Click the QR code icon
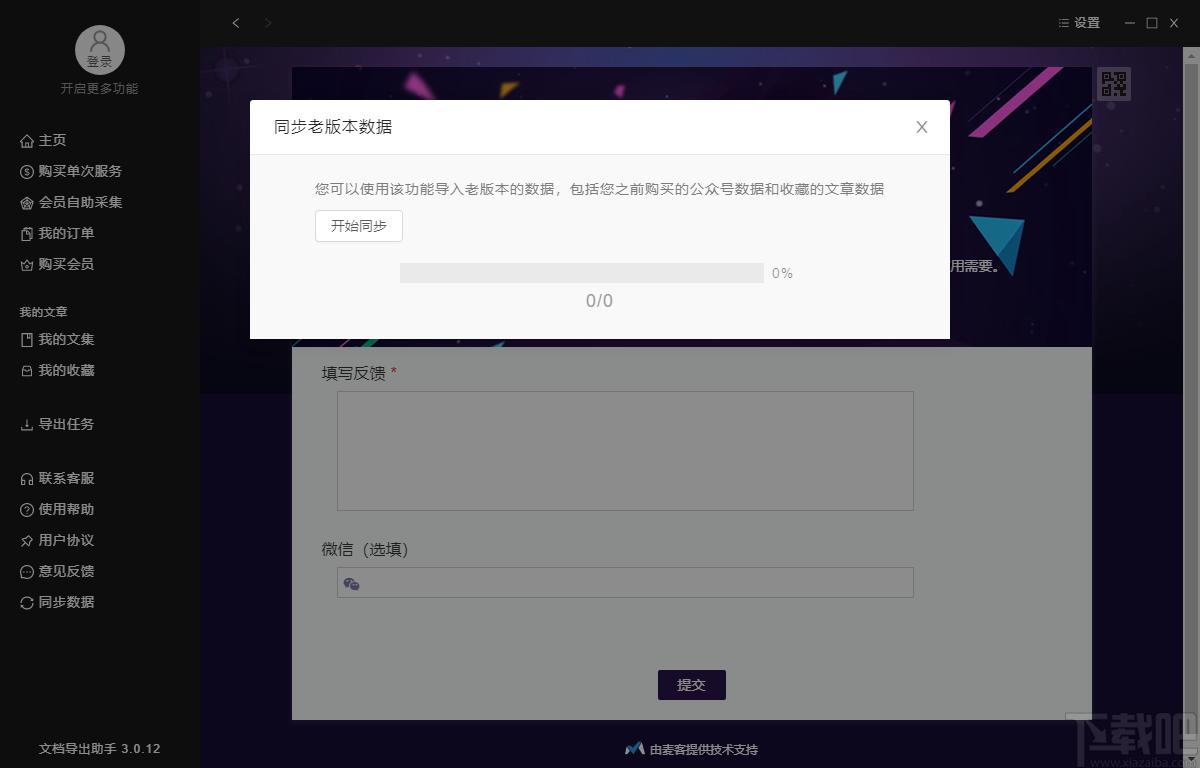Screen dimensions: 1200x768 1114,83
